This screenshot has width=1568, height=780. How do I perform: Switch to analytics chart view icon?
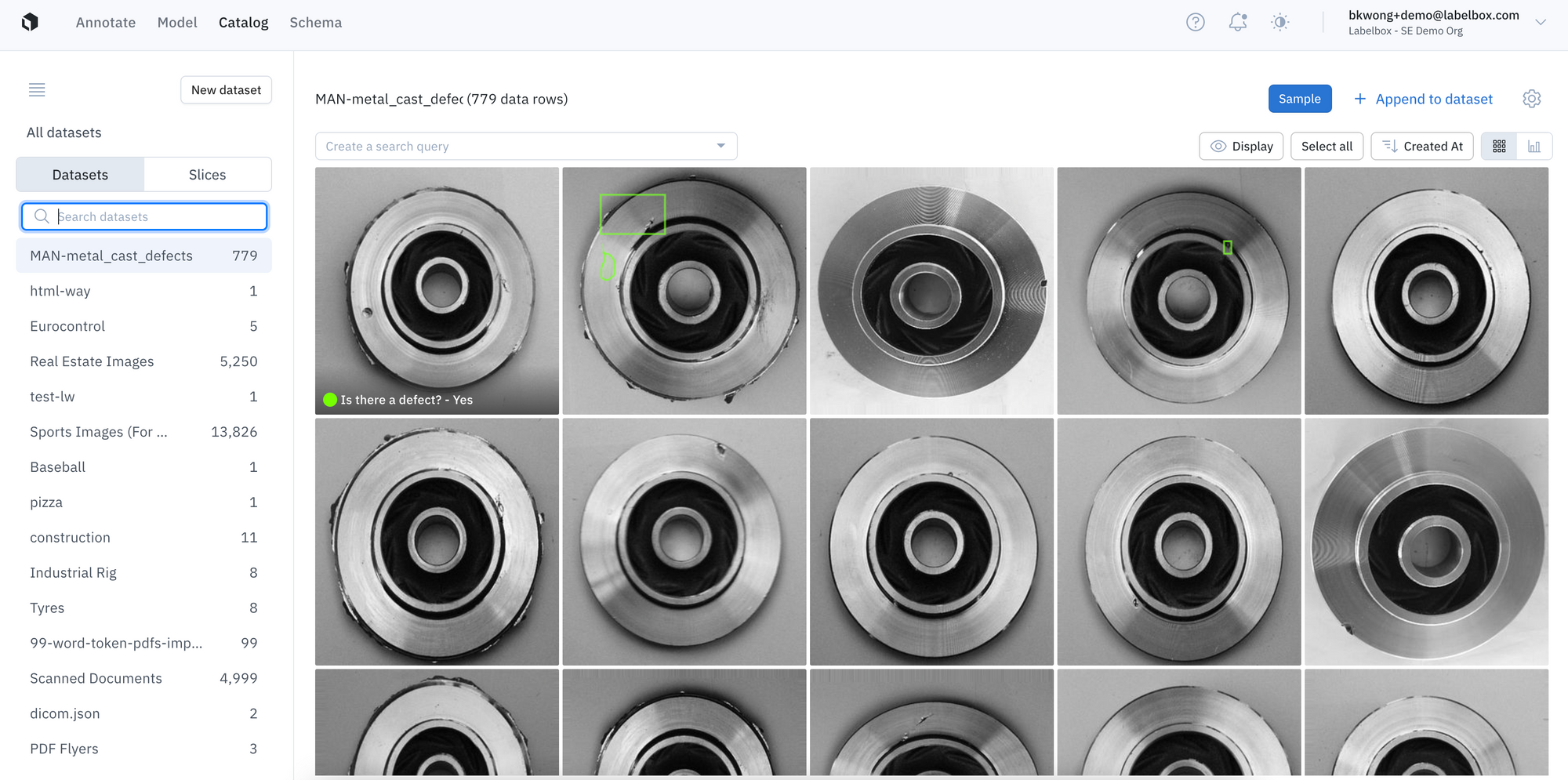coord(1534,147)
